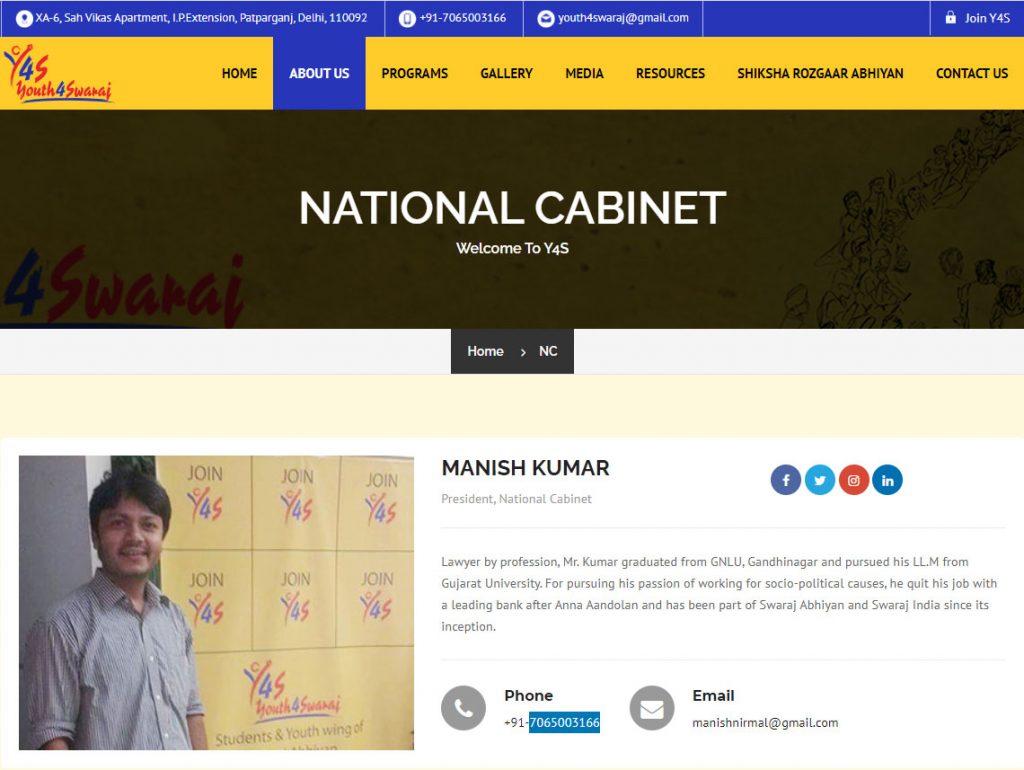Click the grey phone handset icon
The height and width of the screenshot is (770, 1024).
pyautogui.click(x=464, y=708)
